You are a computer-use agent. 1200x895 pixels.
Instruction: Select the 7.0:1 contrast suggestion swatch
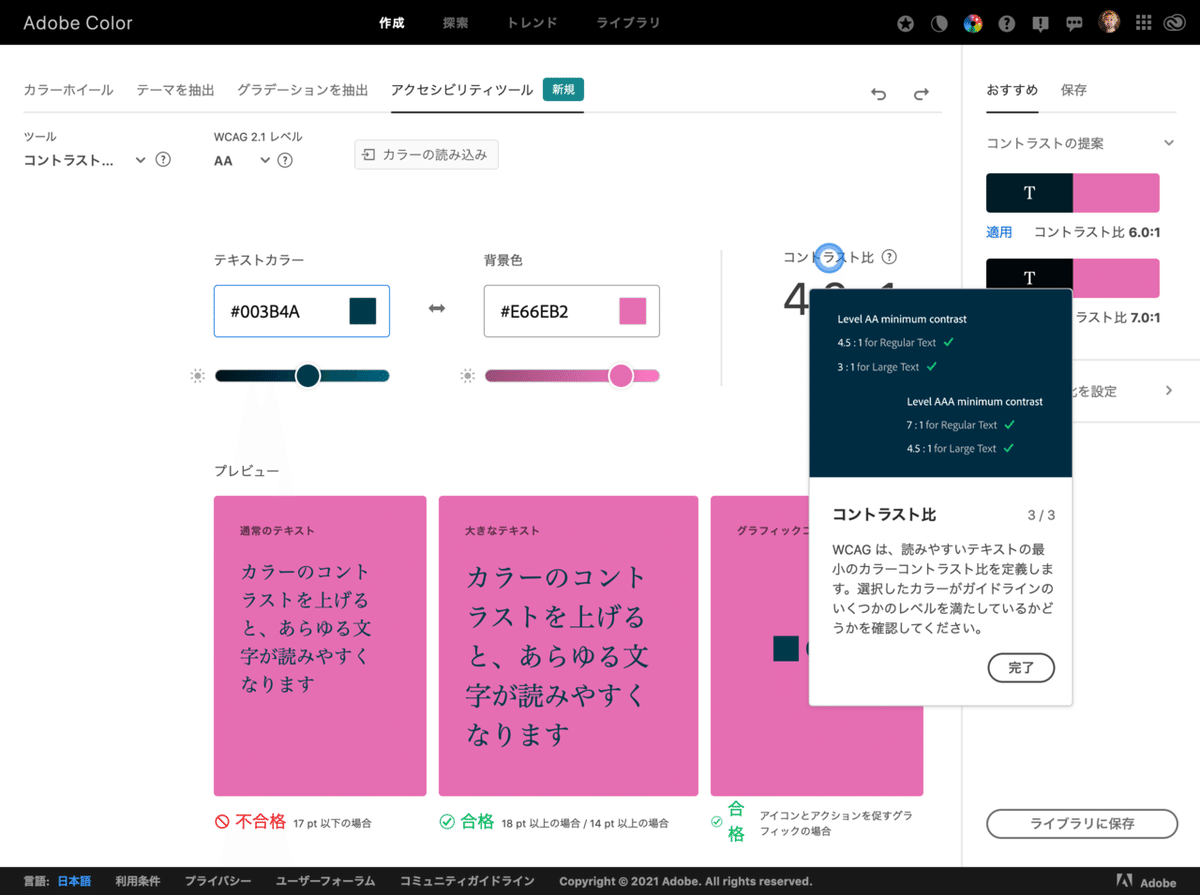(1073, 277)
